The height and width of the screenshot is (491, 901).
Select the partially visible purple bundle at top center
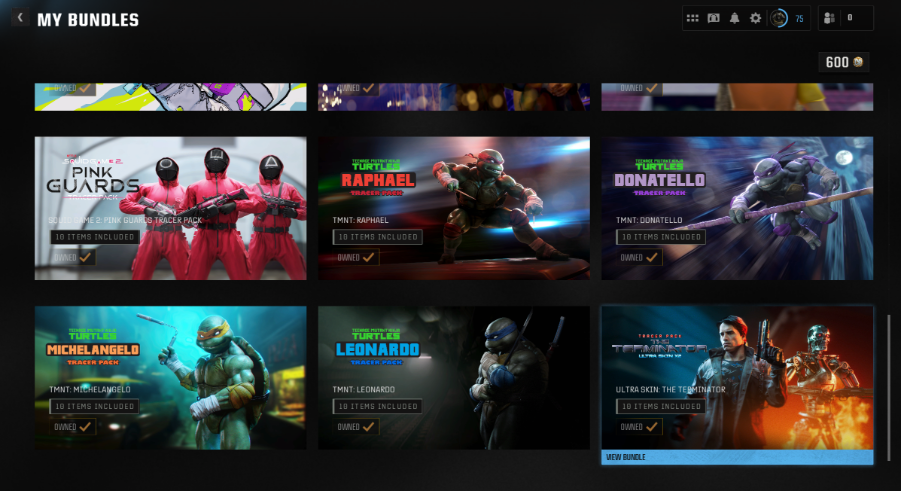454,97
